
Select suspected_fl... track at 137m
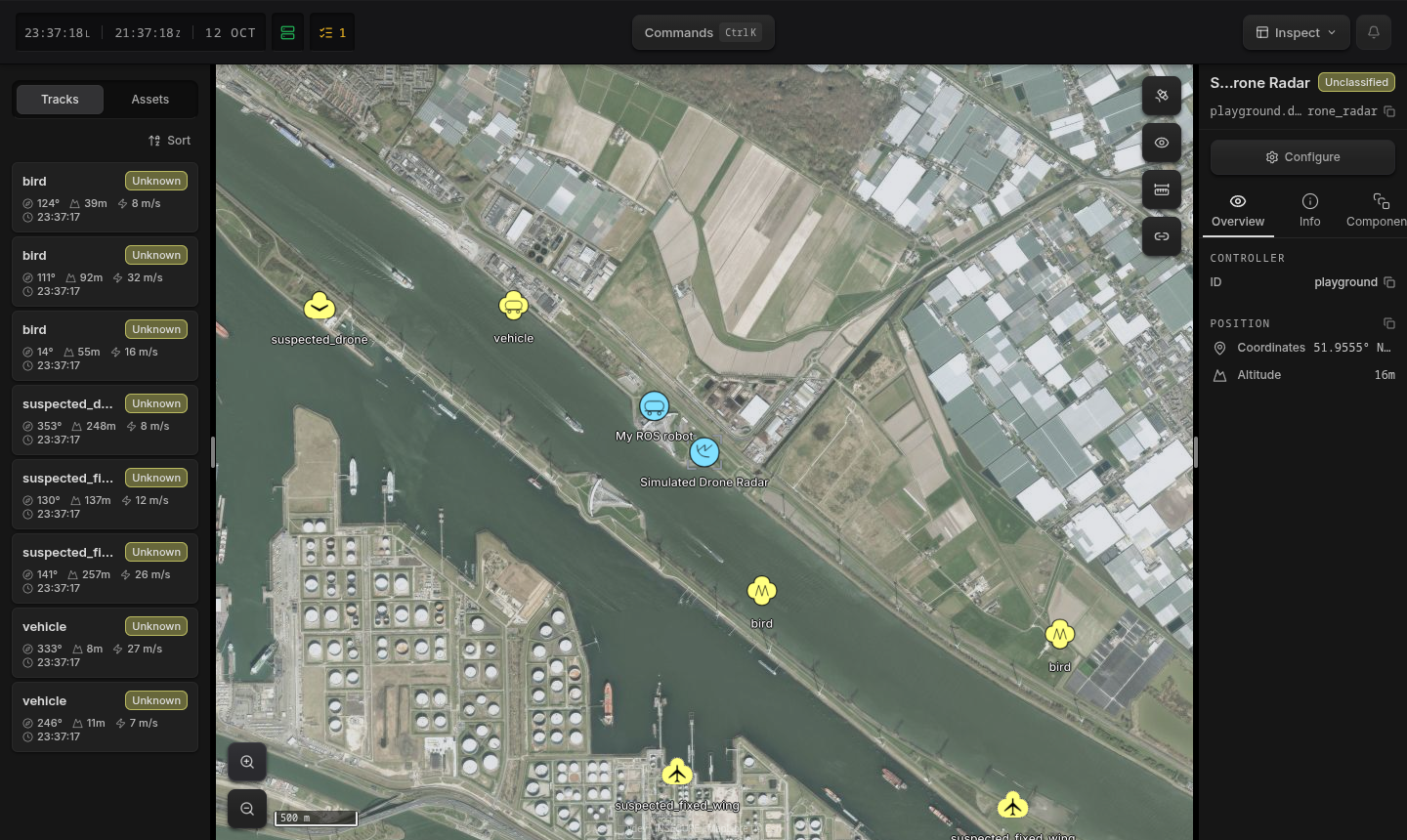coord(106,494)
